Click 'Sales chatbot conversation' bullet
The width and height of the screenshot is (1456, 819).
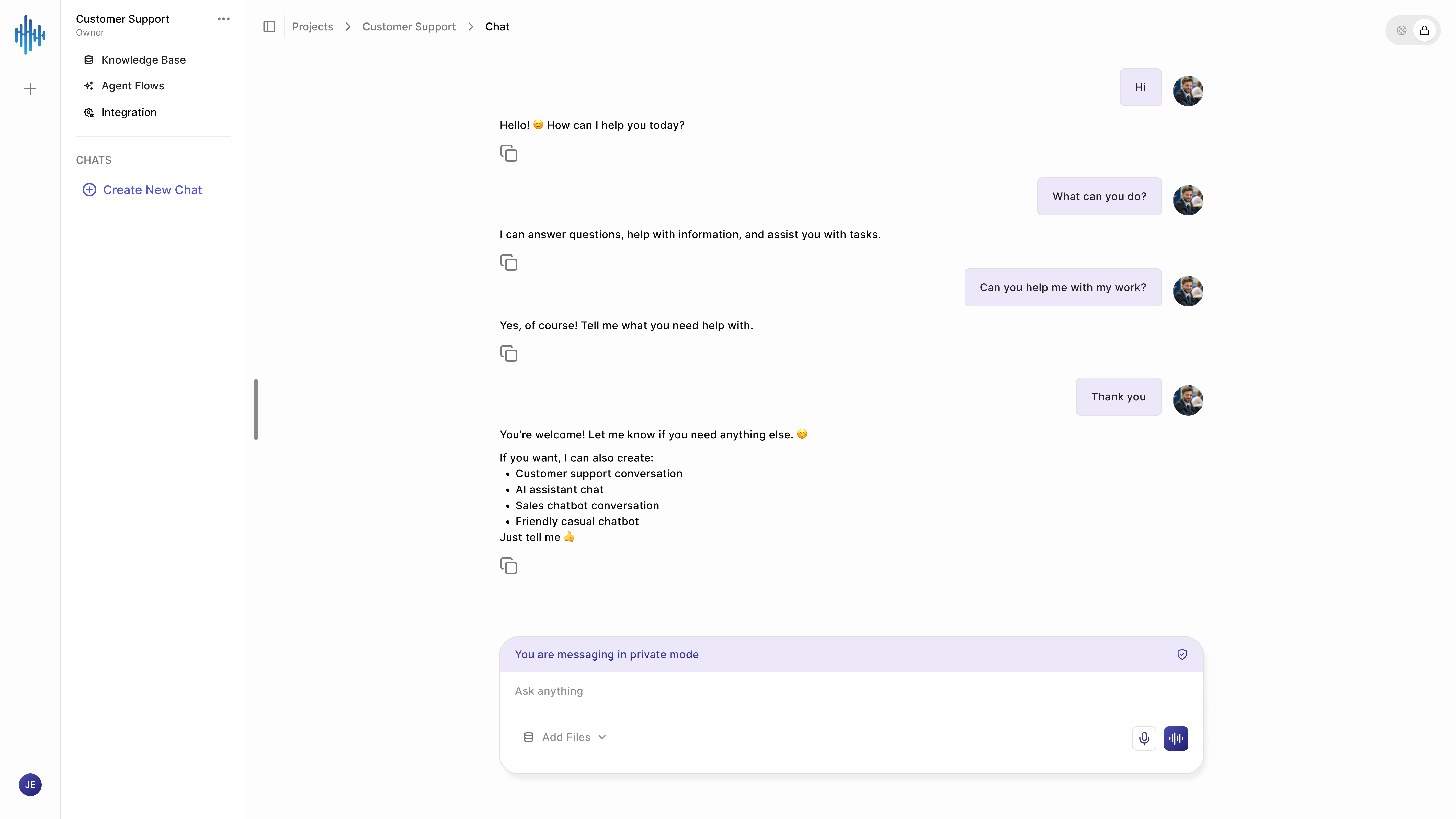tap(587, 505)
